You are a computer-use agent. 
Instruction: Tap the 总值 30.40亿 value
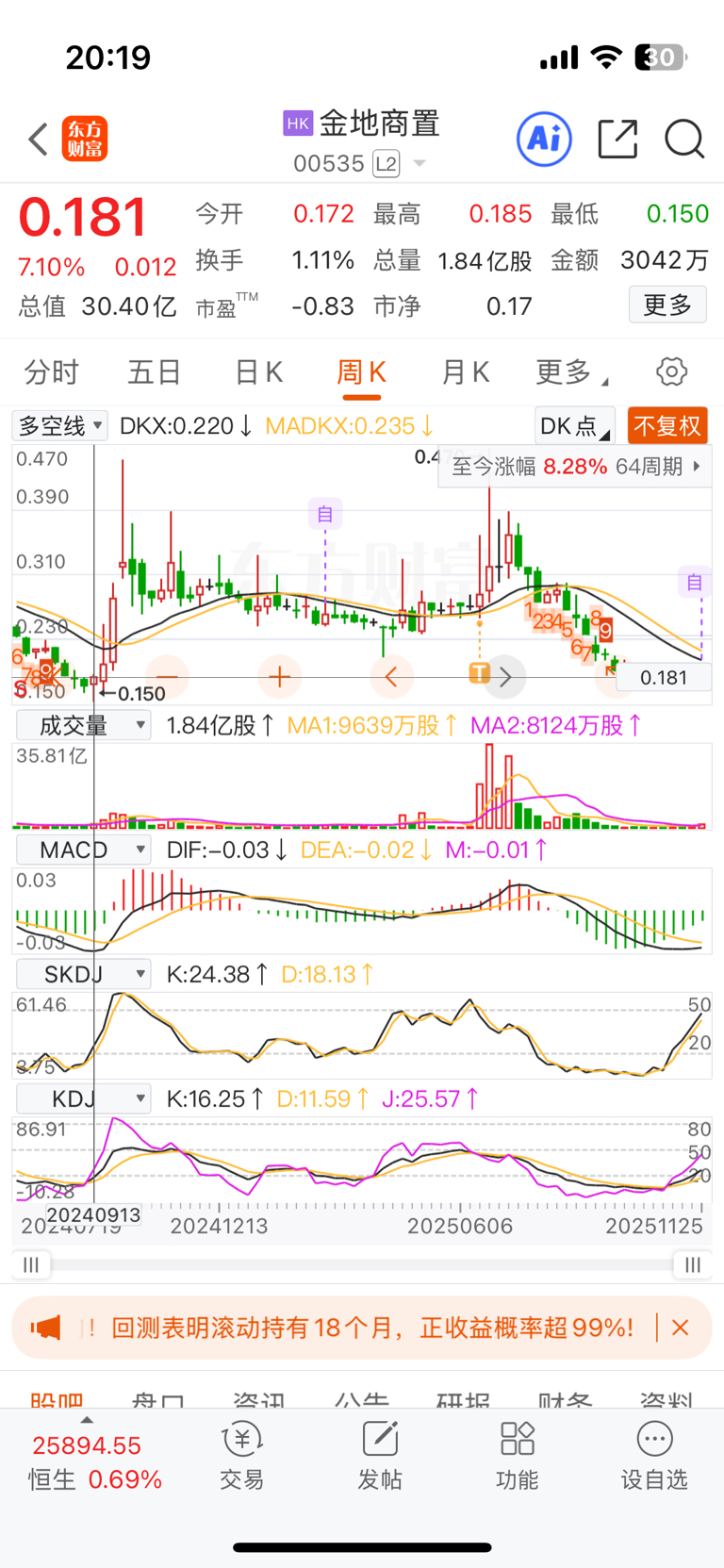pyautogui.click(x=128, y=306)
